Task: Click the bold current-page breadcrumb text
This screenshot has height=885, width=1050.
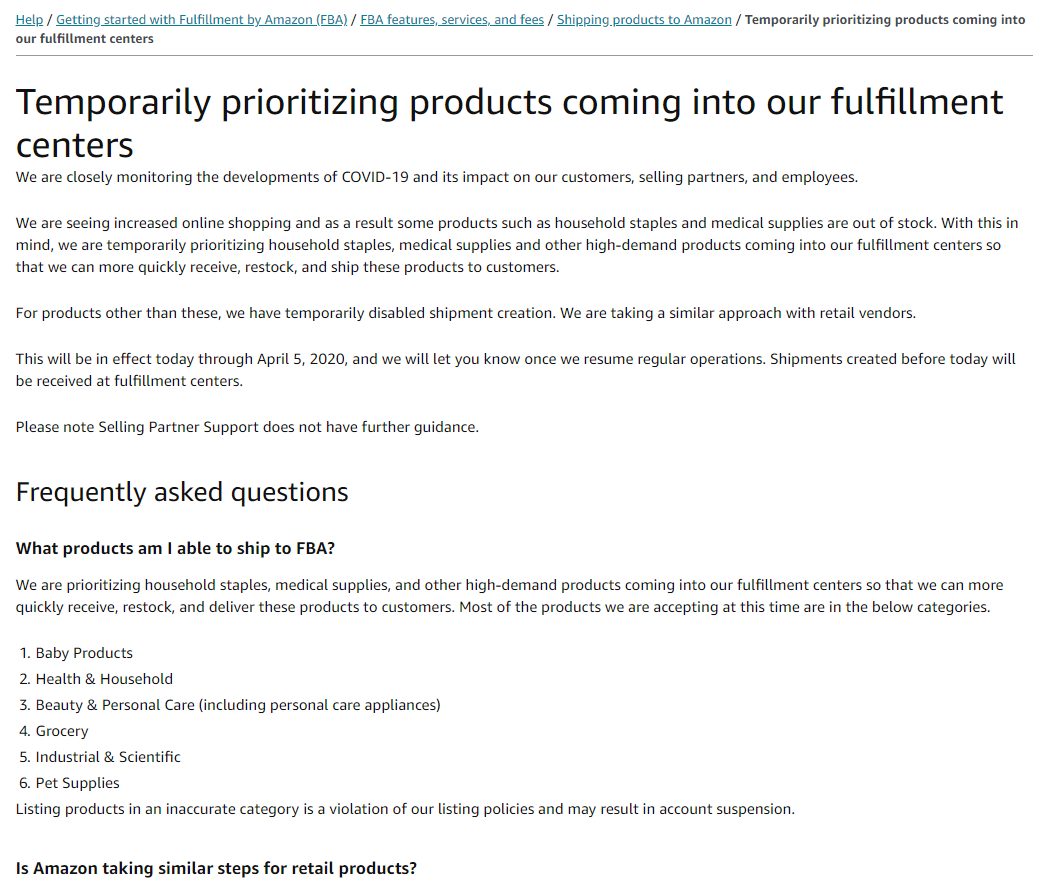Action: 884,20
